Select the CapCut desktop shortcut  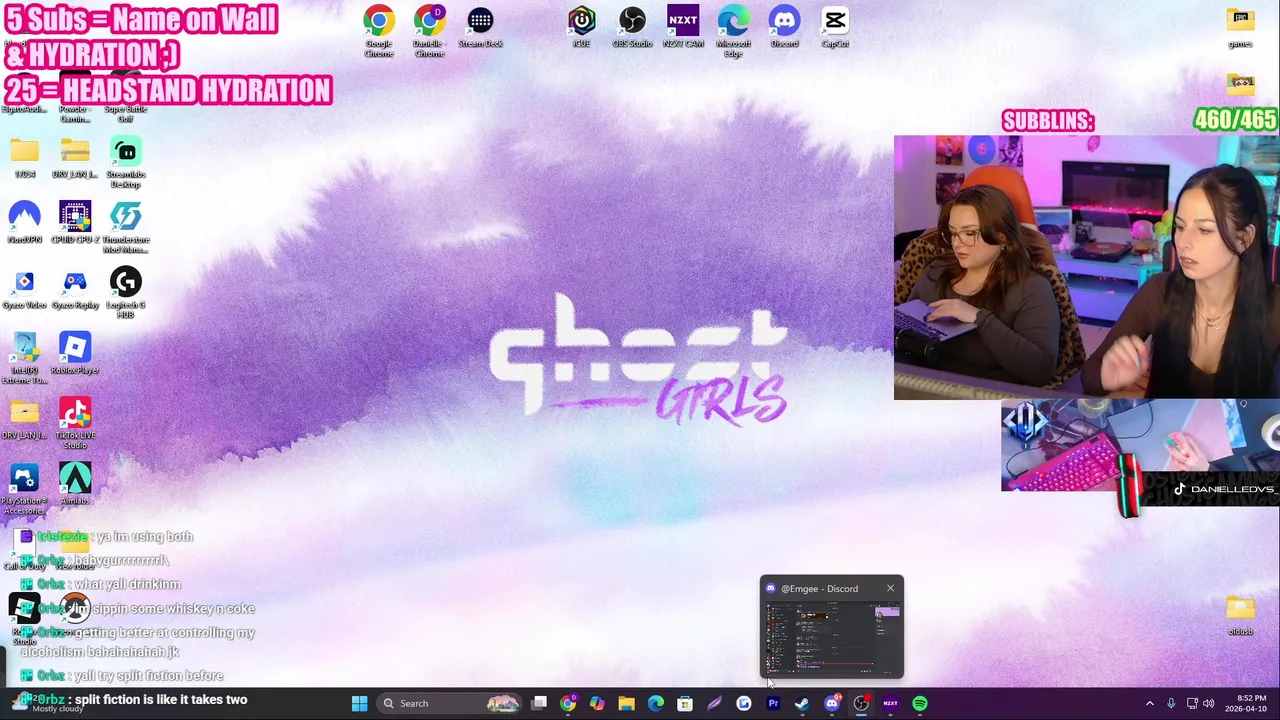point(835,27)
